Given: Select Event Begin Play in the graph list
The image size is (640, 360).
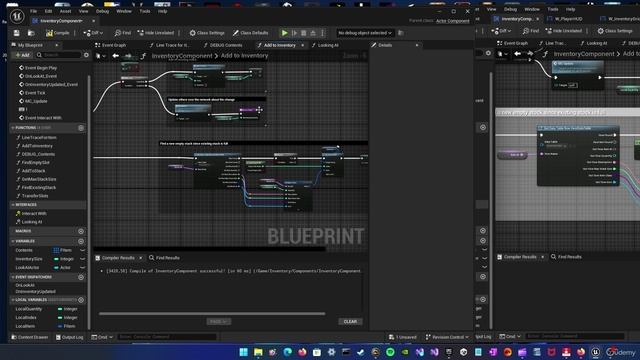Looking at the screenshot, I should coord(40,68).
